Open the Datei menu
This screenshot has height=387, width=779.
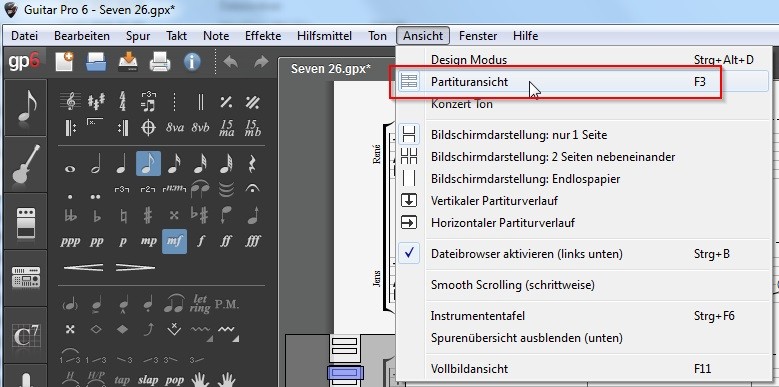[24, 36]
